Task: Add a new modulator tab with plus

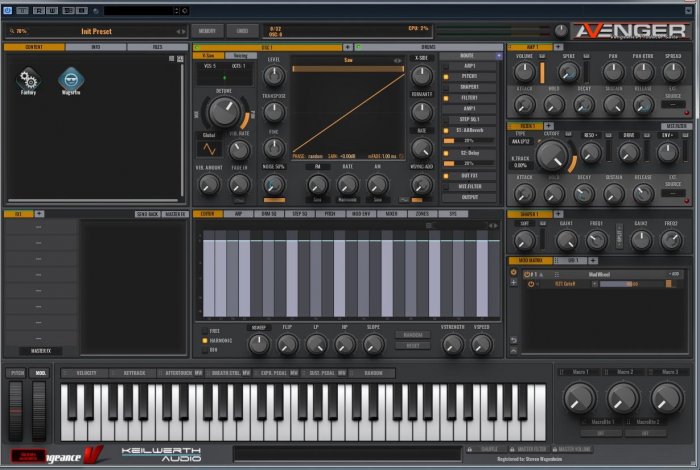Action: tap(593, 260)
